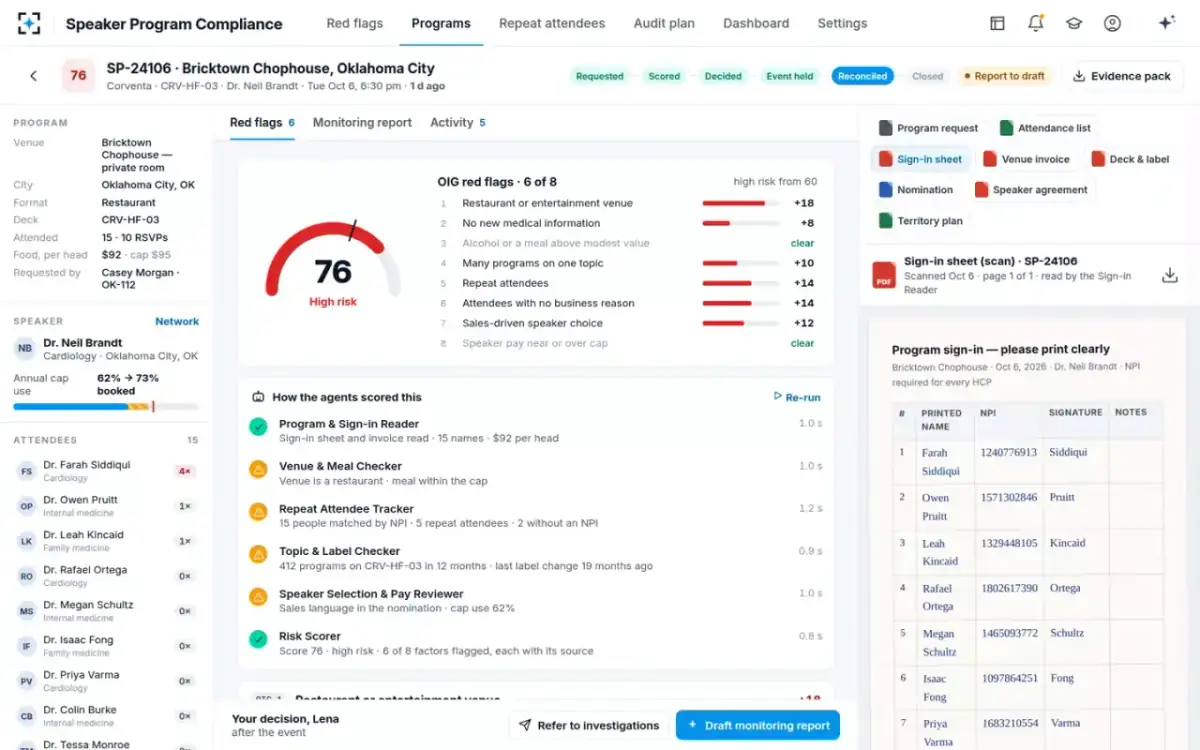Click the app logo icon
The height and width of the screenshot is (750, 1200).
point(30,23)
